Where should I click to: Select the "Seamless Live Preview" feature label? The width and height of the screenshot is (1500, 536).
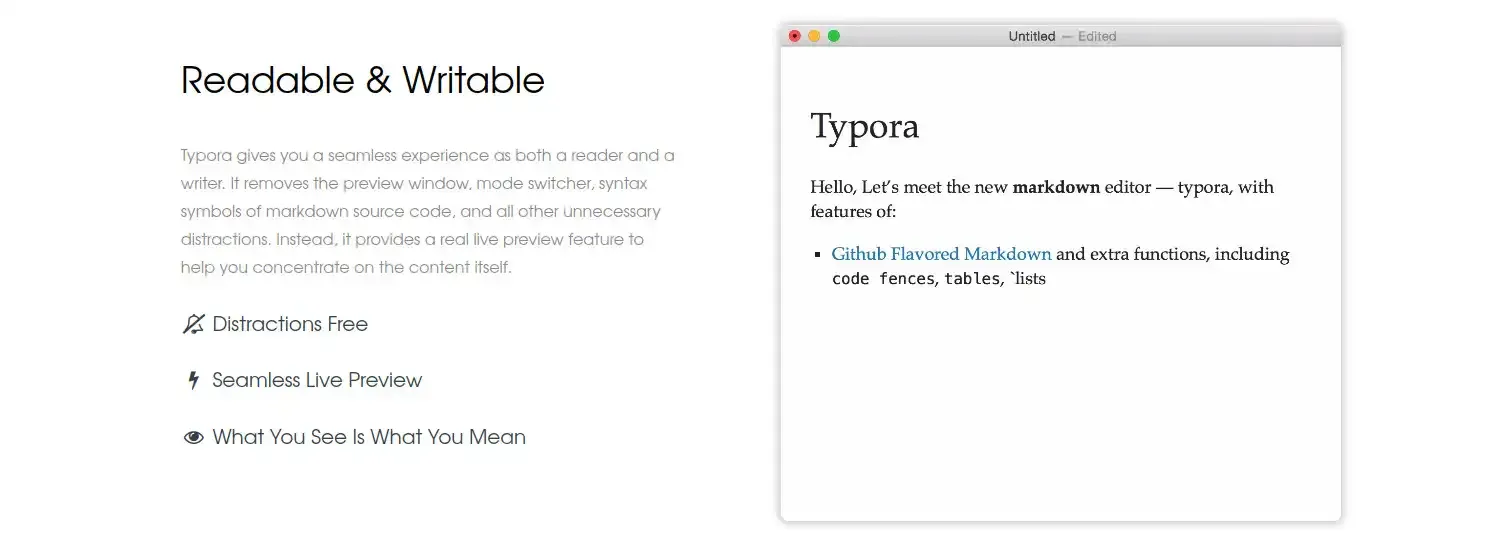click(x=317, y=380)
